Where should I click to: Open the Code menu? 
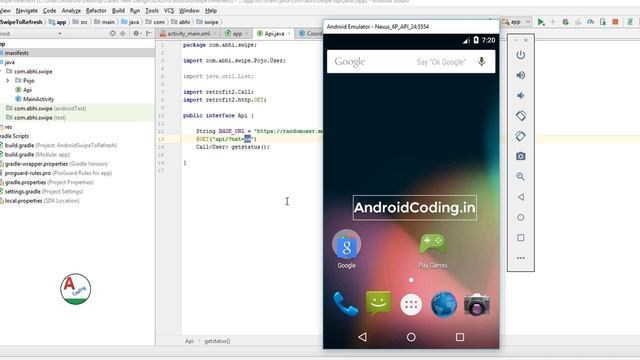pos(49,11)
